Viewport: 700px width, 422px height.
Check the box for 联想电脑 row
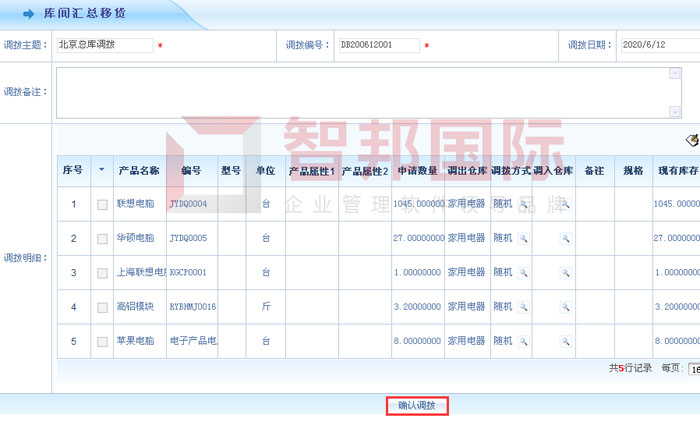coord(102,205)
